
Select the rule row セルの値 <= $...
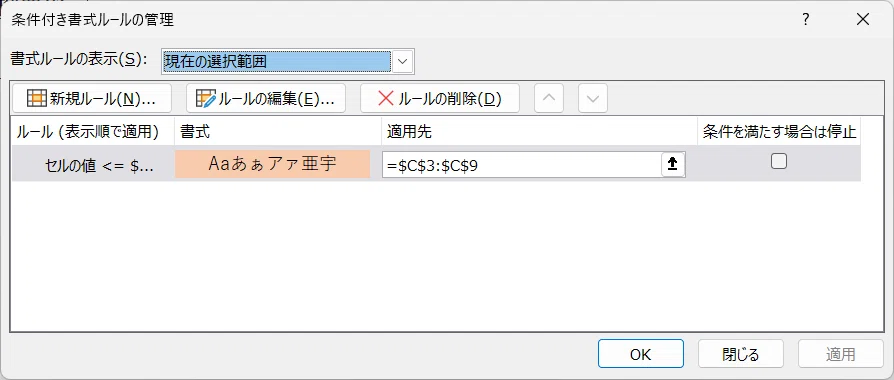click(436, 164)
